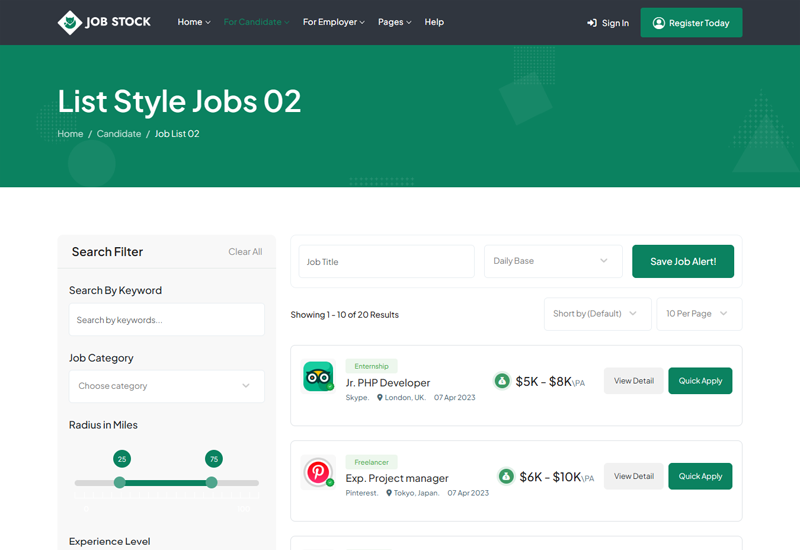Click the Radius slider handle at 25

click(x=120, y=482)
